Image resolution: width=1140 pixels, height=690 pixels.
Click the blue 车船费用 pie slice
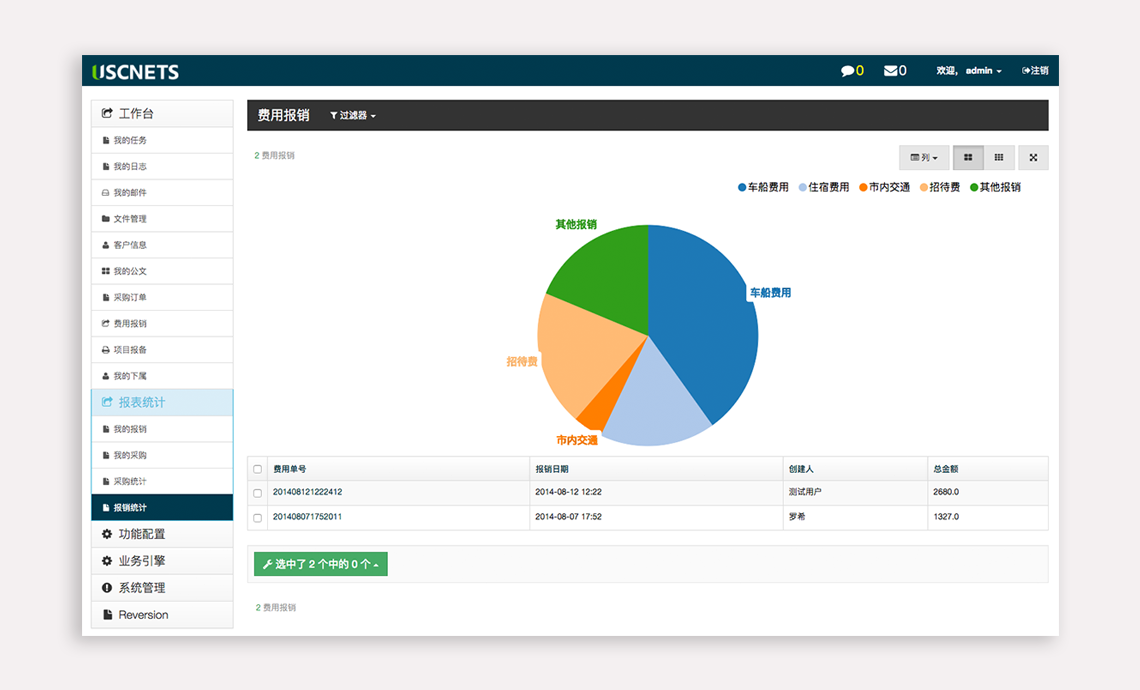click(705, 320)
